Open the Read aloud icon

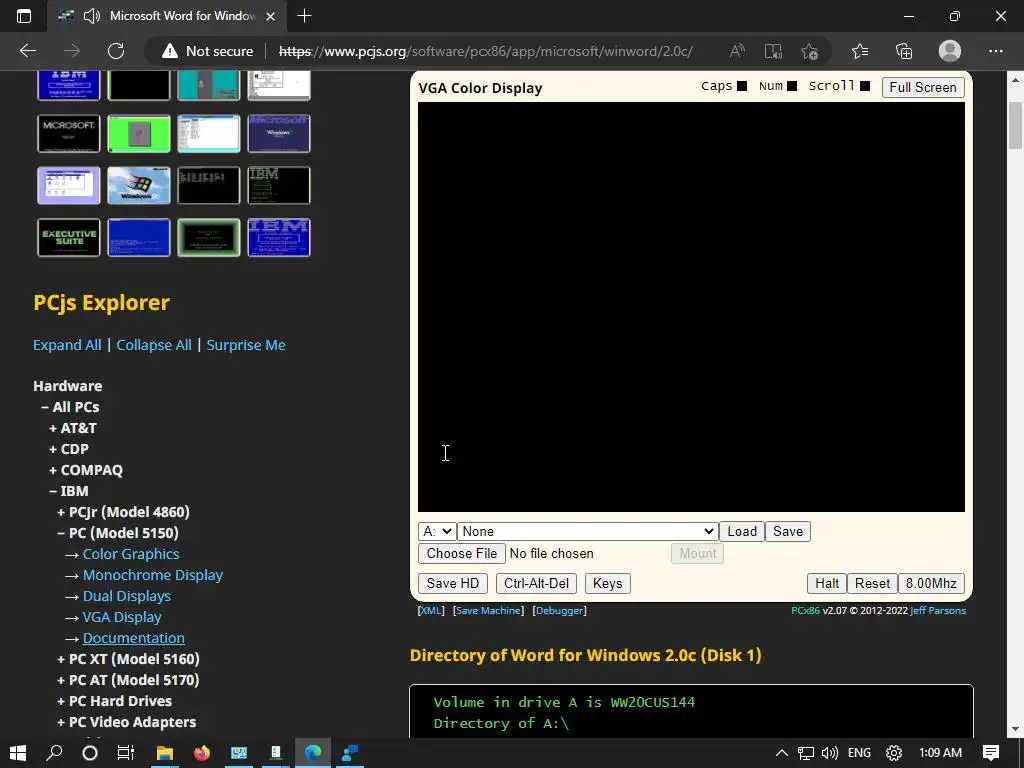(x=737, y=51)
